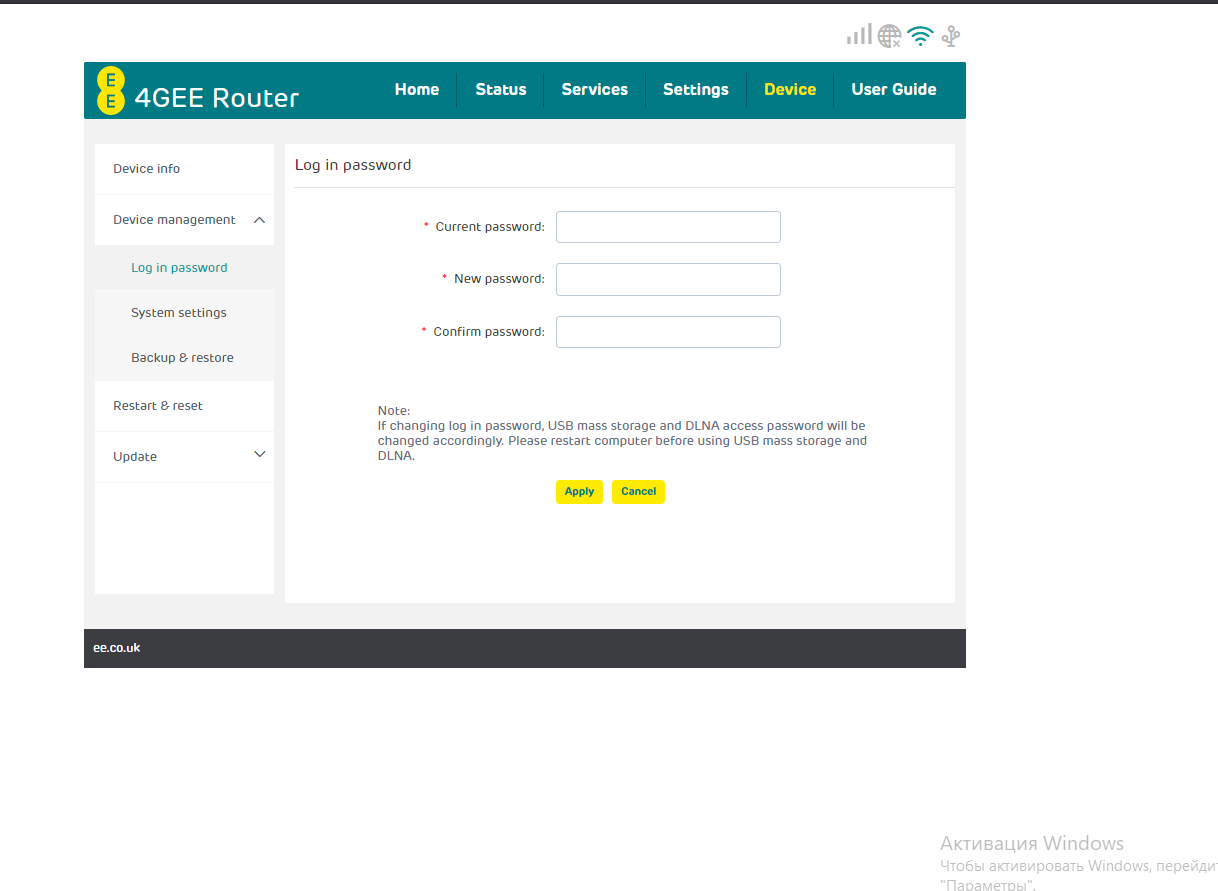This screenshot has height=891, width=1218.
Task: Open Backup & restore page
Action: tap(182, 358)
